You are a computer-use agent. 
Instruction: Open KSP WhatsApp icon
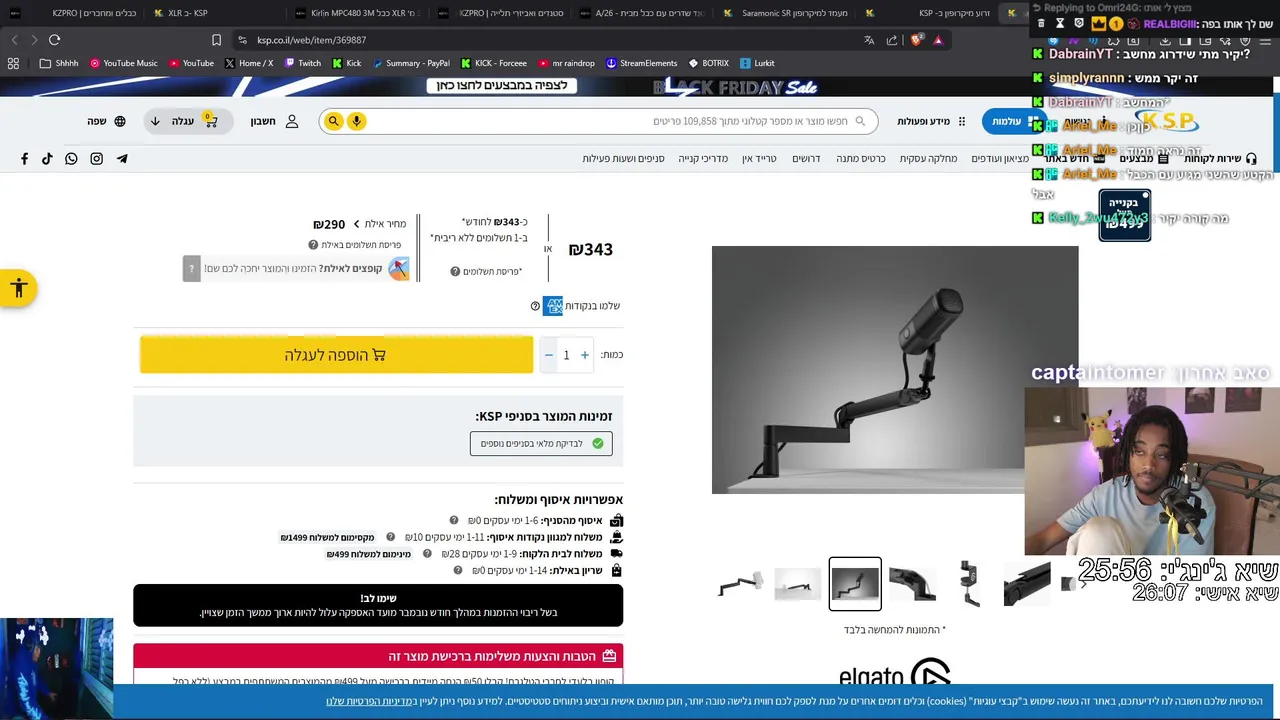click(x=71, y=159)
